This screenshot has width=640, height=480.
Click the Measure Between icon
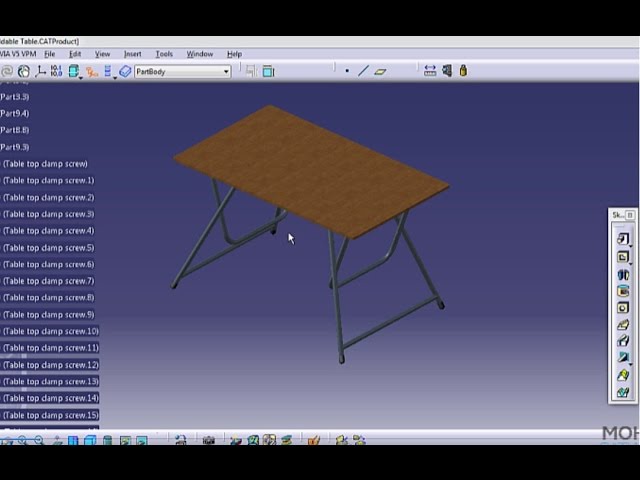430,71
